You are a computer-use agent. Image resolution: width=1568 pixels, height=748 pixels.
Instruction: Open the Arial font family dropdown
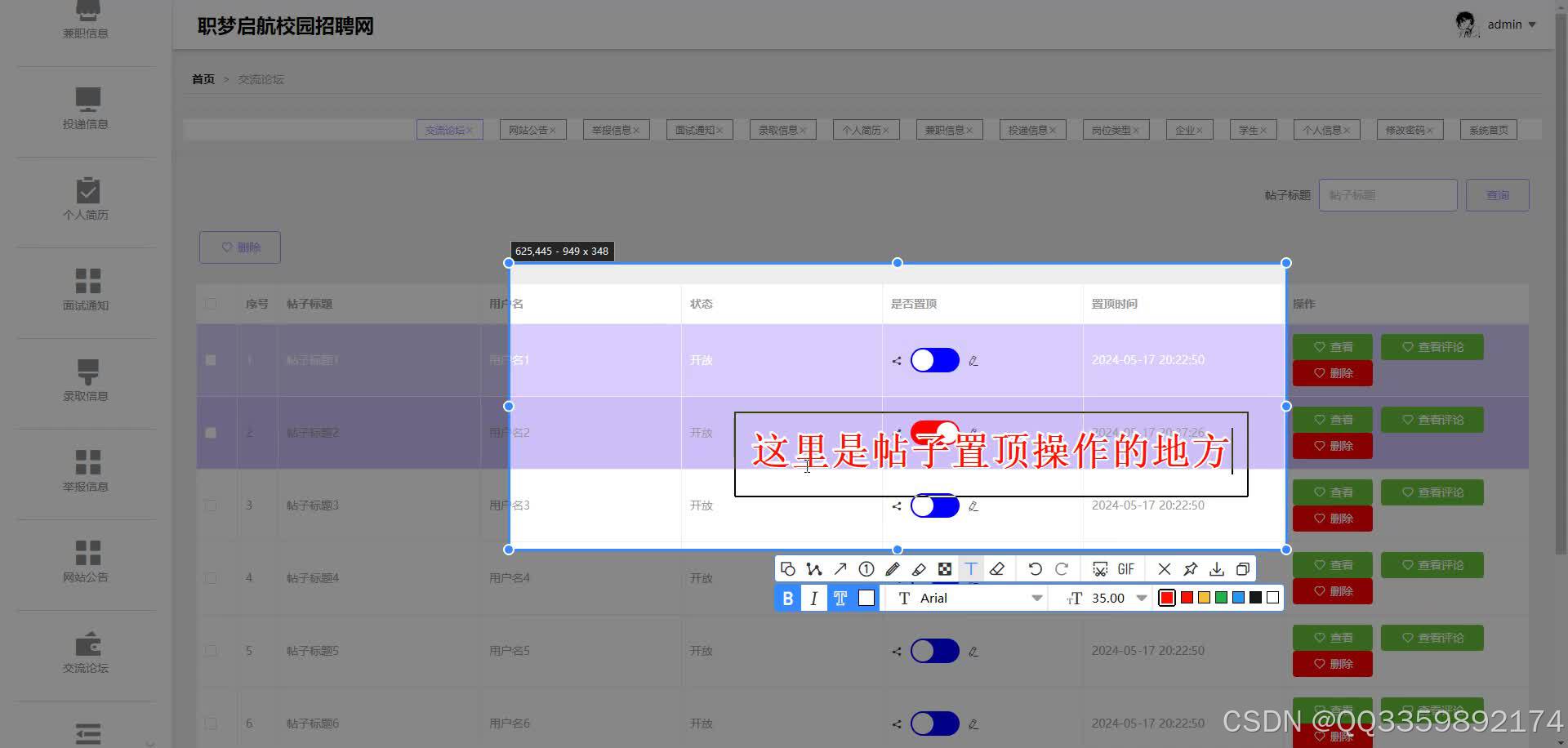pyautogui.click(x=970, y=599)
